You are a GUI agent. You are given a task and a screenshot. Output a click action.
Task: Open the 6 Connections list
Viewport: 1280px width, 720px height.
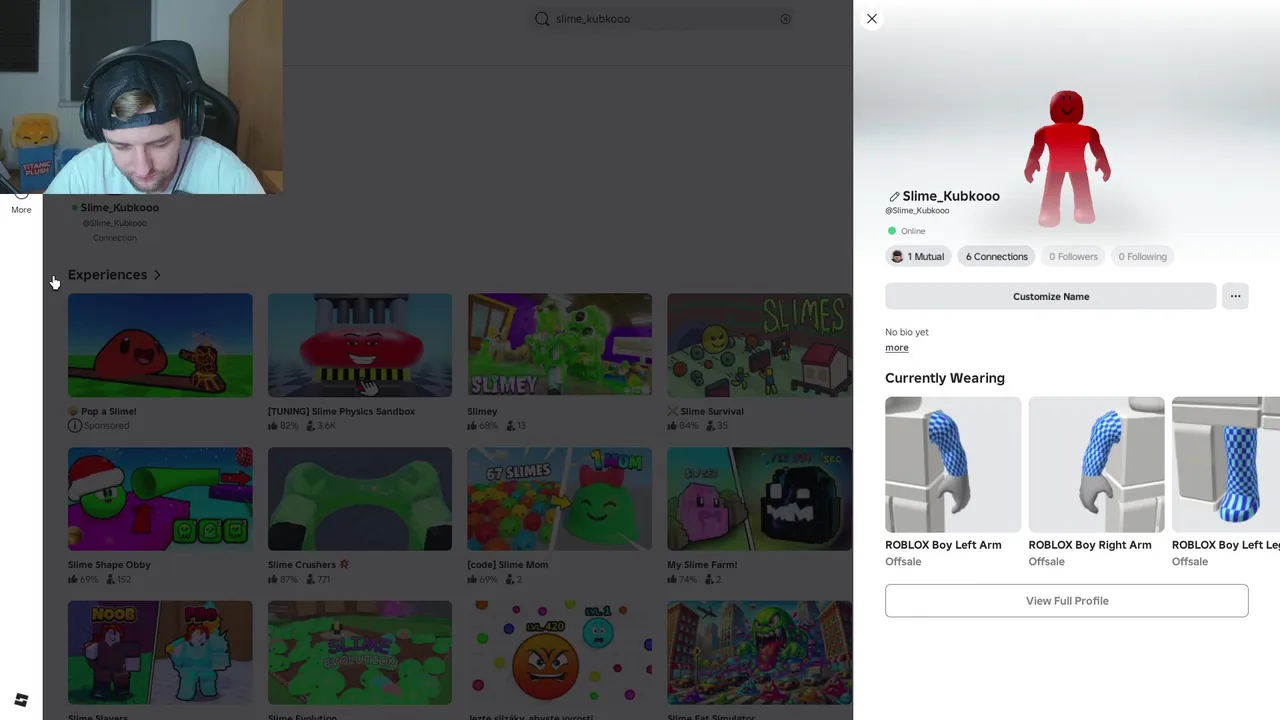pos(996,257)
